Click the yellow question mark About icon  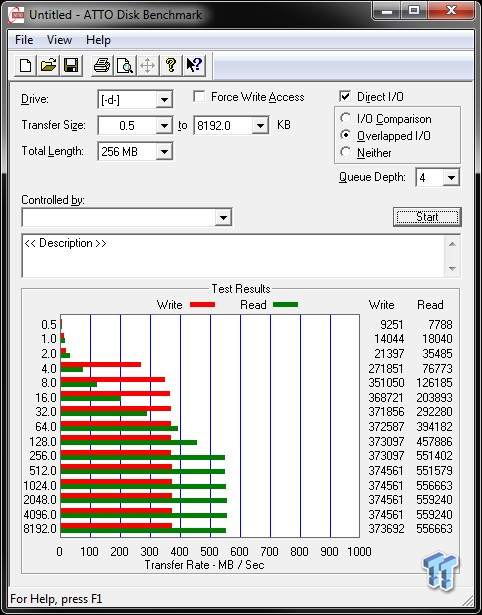[x=171, y=65]
